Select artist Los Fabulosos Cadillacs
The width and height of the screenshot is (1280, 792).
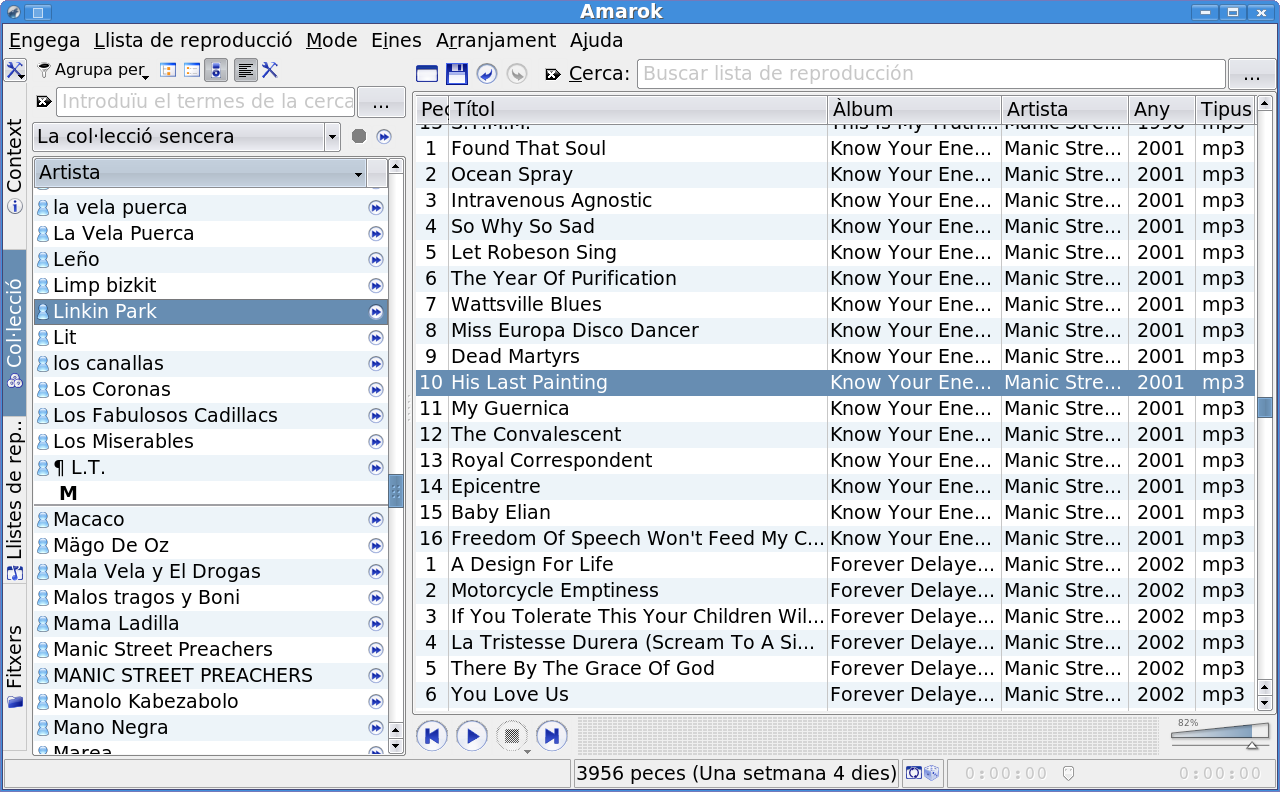pos(211,416)
